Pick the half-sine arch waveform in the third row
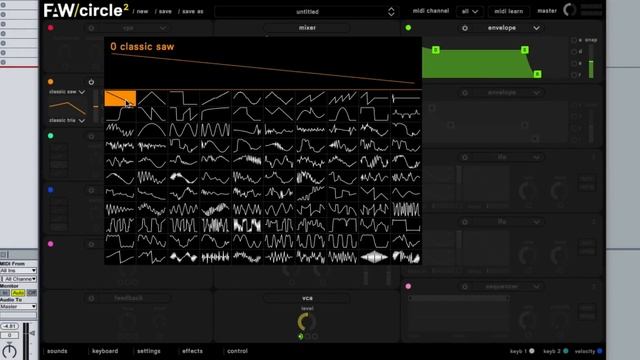This screenshot has width=640, height=360. click(152, 130)
